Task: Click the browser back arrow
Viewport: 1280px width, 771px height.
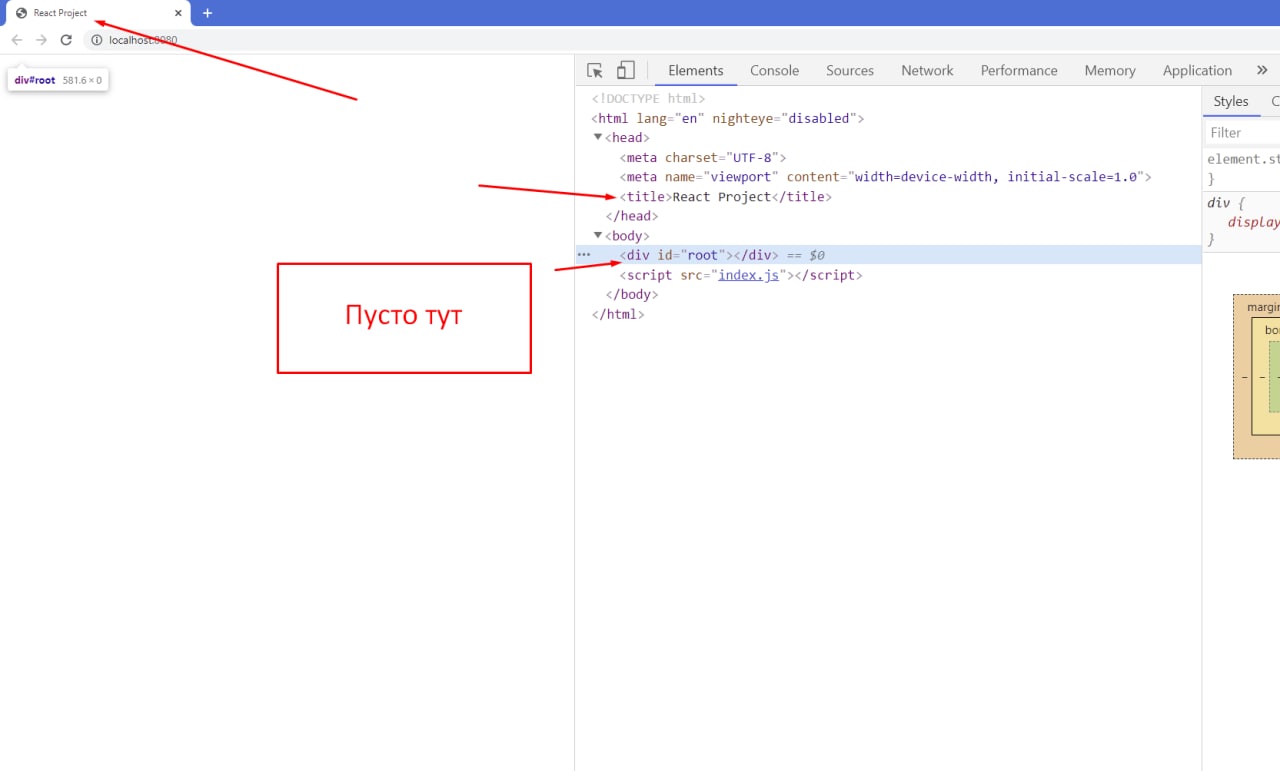Action: click(16, 40)
